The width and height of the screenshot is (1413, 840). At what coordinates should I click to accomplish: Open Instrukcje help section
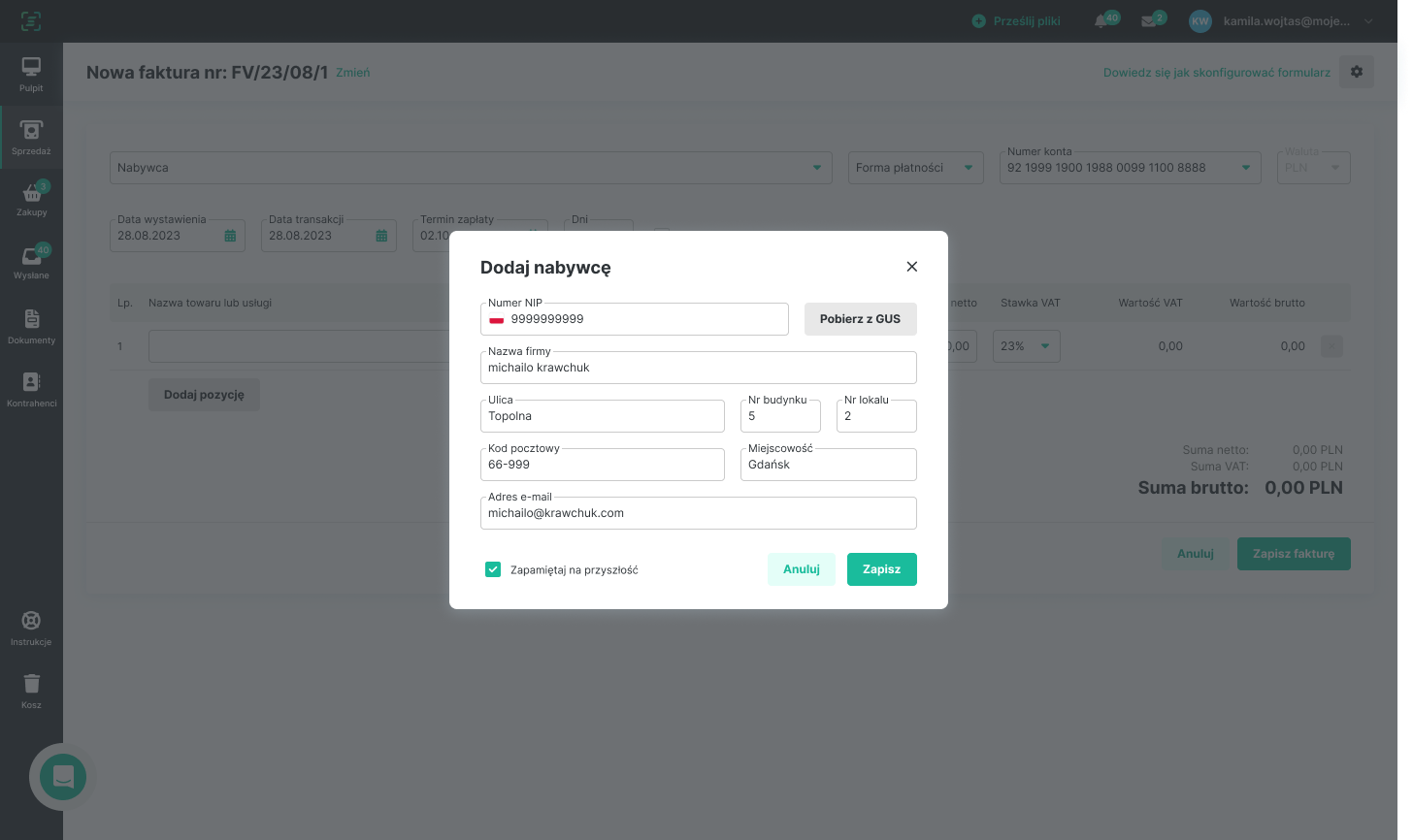(x=31, y=628)
